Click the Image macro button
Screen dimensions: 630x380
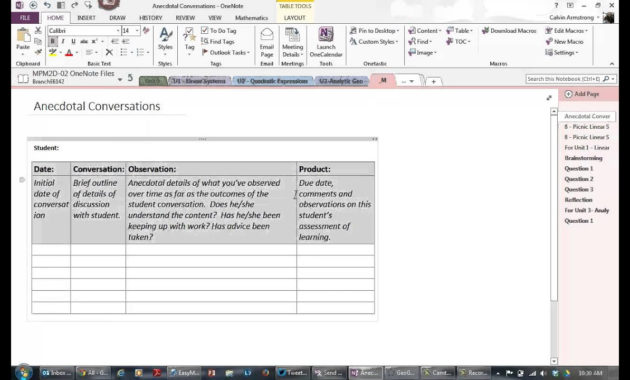pos(422,52)
